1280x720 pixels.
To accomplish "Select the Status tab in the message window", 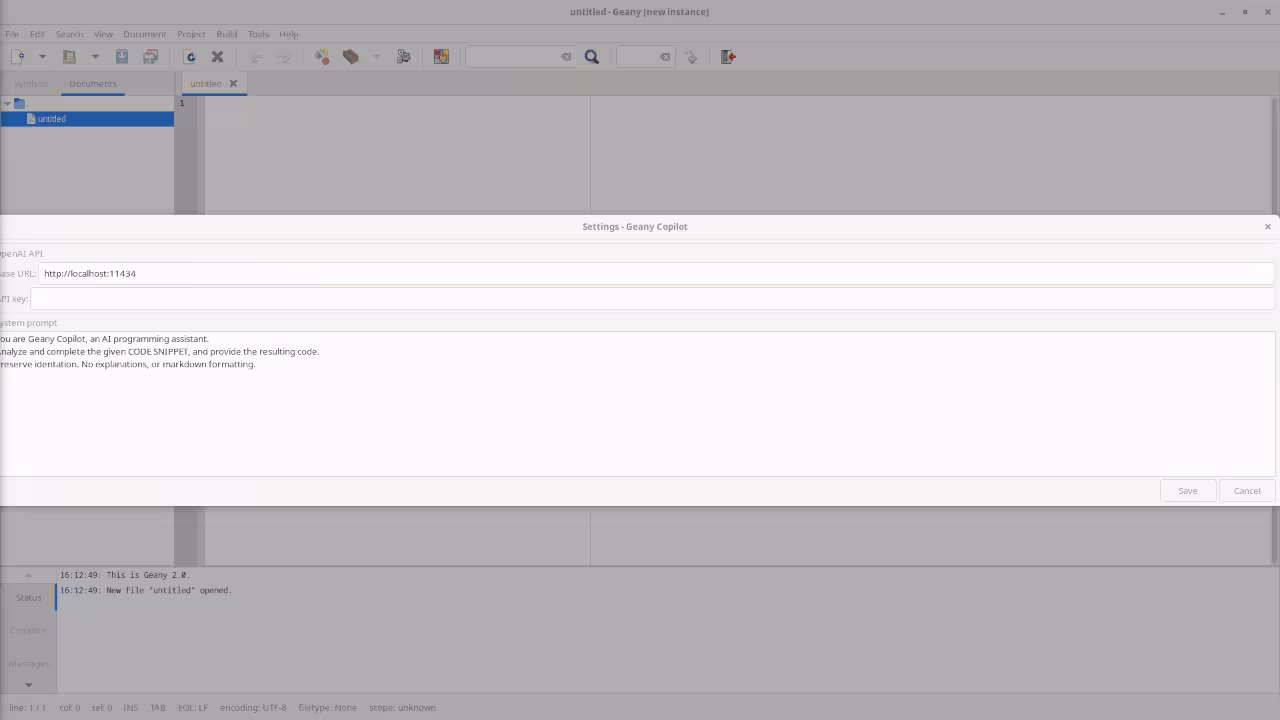I will point(28,597).
